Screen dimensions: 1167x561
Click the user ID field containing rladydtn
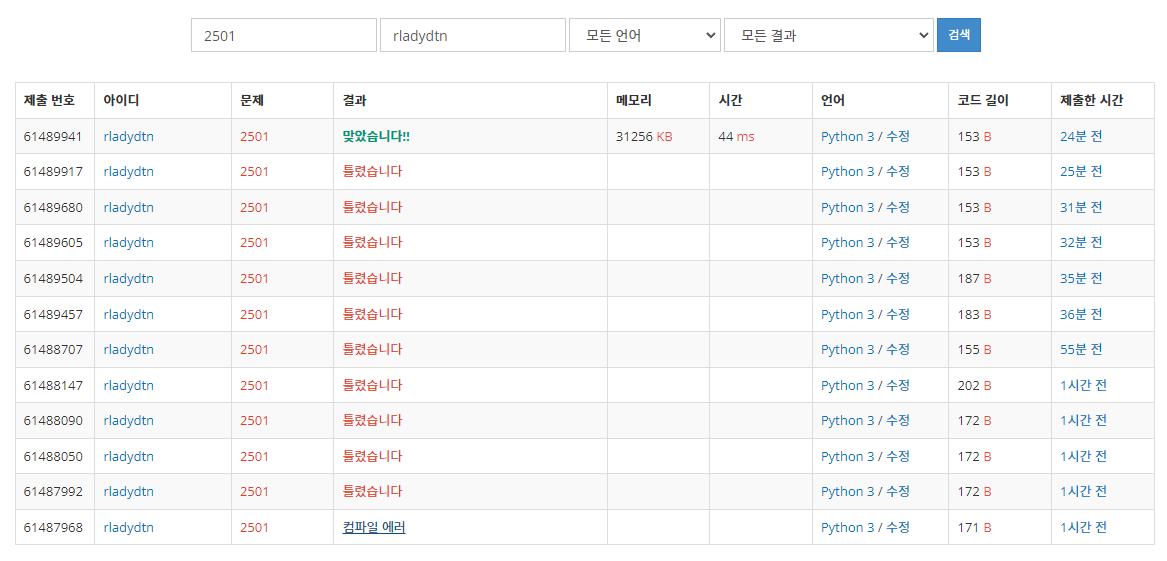(x=473, y=35)
